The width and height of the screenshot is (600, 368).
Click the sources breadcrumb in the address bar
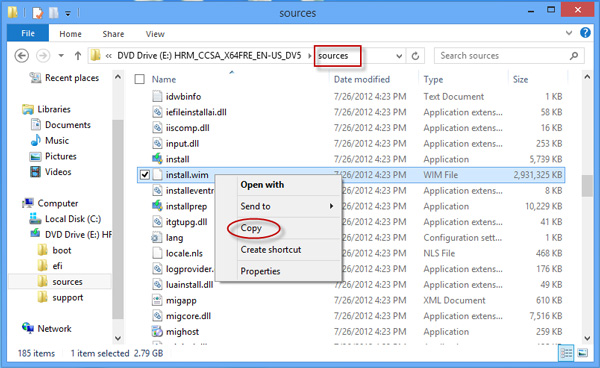(x=333, y=56)
